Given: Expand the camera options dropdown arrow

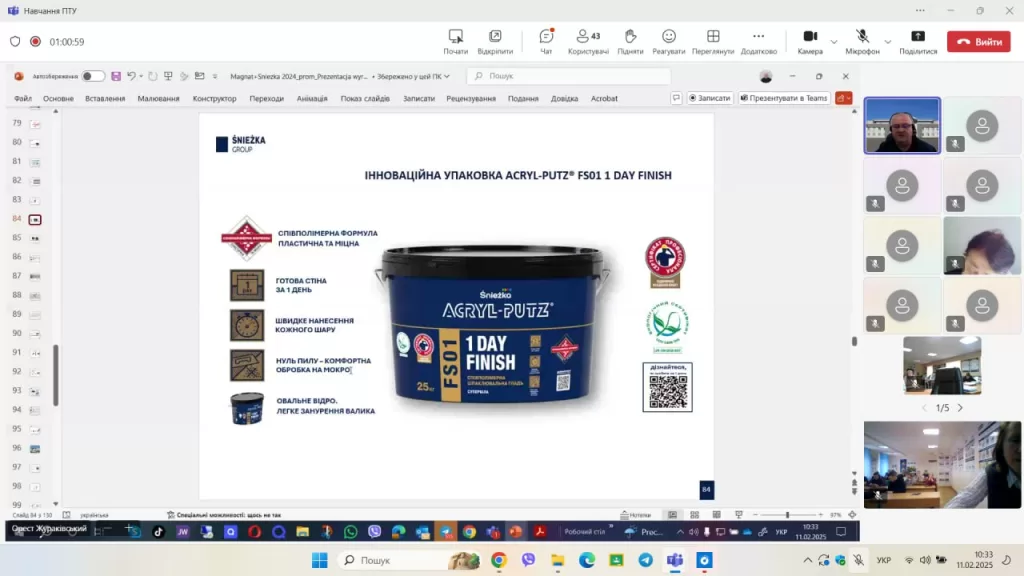Looking at the screenshot, I should point(834,42).
